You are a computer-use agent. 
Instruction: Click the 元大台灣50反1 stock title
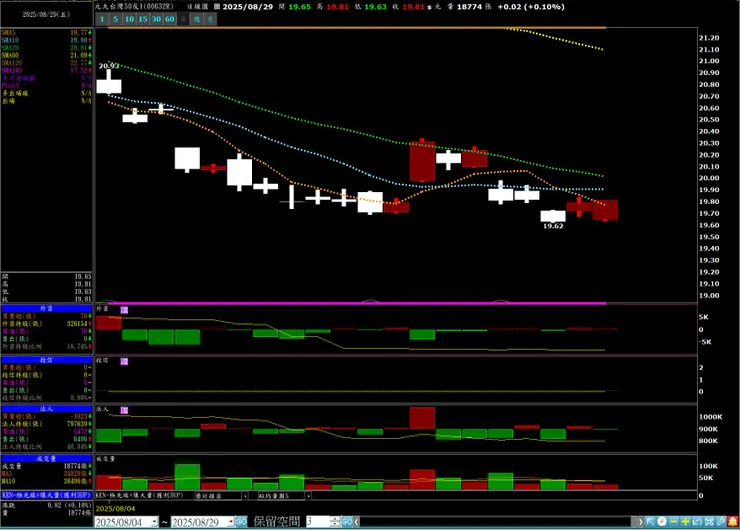point(134,7)
